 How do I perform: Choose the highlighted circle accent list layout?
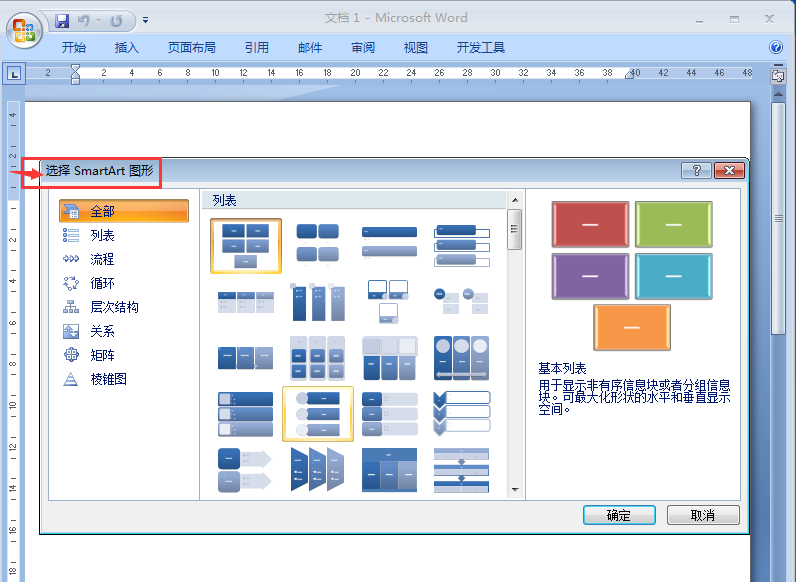(x=317, y=414)
